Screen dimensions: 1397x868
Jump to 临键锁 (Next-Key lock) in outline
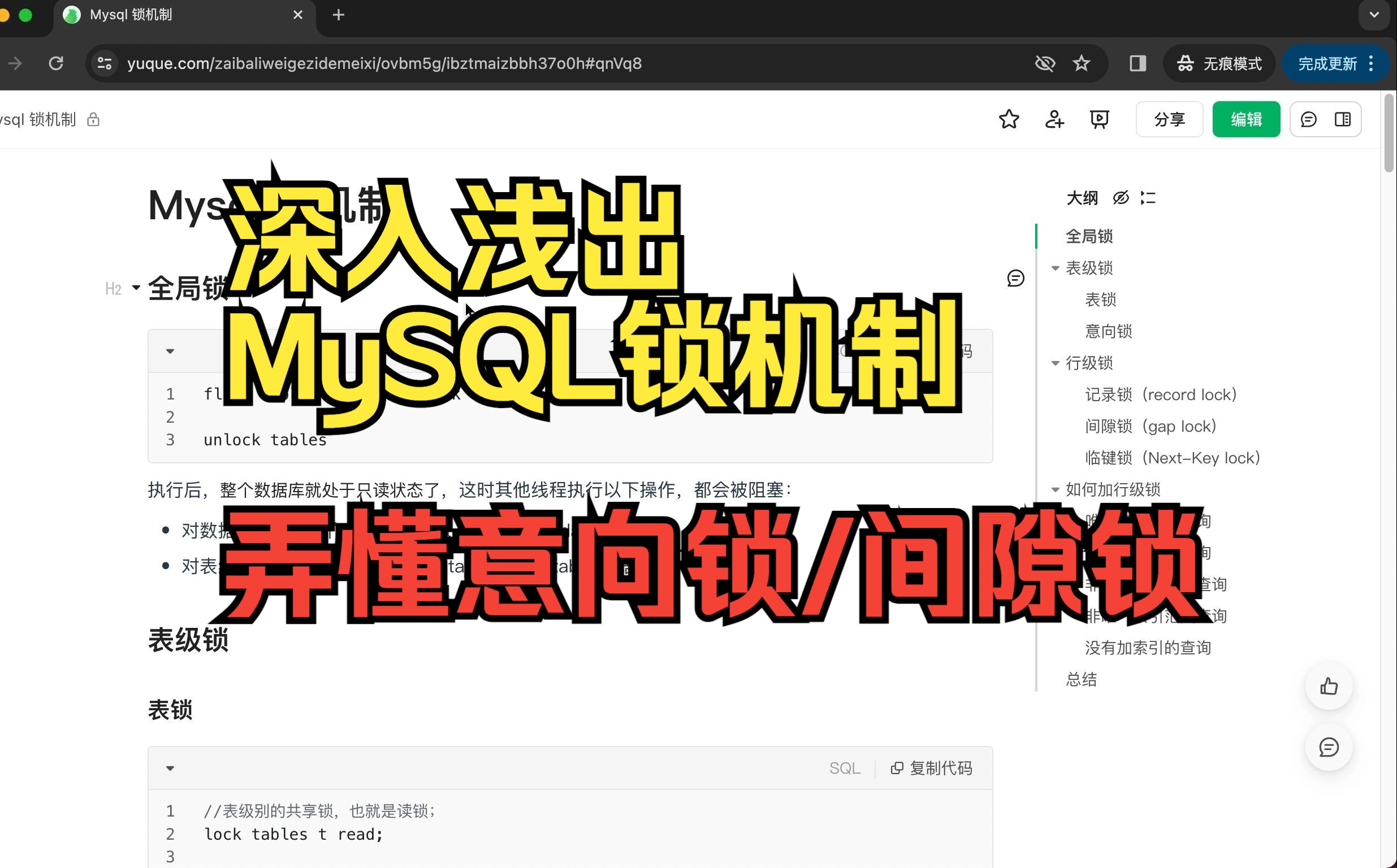click(1172, 458)
